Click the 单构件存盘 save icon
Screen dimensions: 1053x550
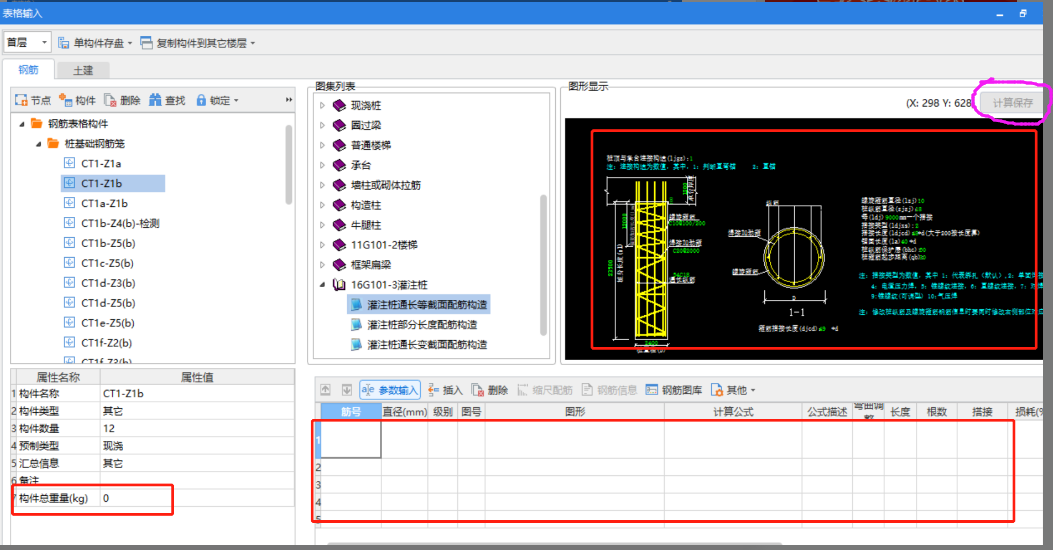(64, 43)
